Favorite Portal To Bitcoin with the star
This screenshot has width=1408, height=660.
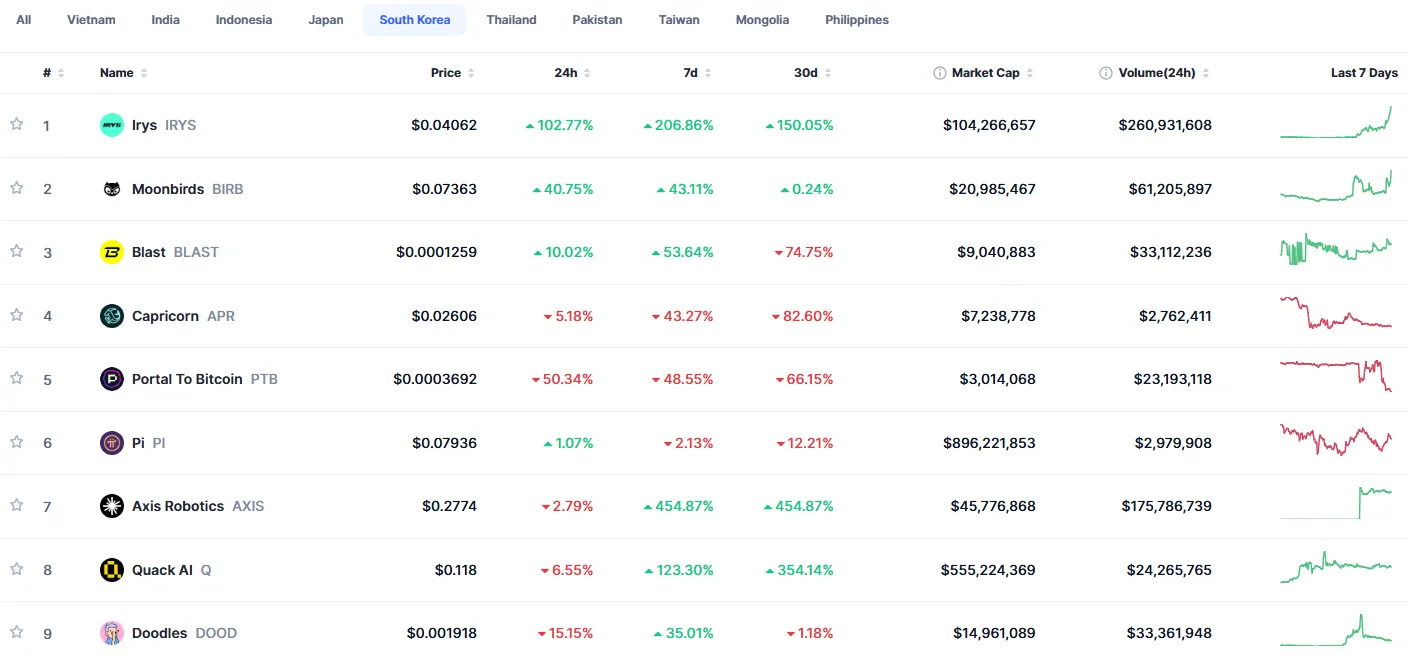coord(16,378)
